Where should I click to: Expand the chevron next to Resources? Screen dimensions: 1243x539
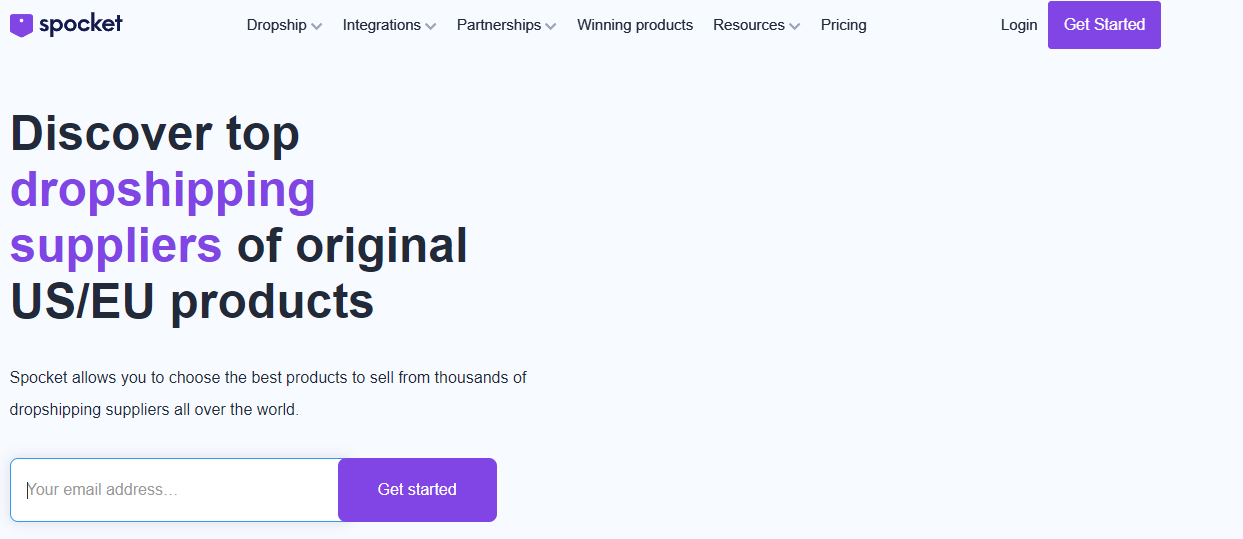pyautogui.click(x=795, y=27)
